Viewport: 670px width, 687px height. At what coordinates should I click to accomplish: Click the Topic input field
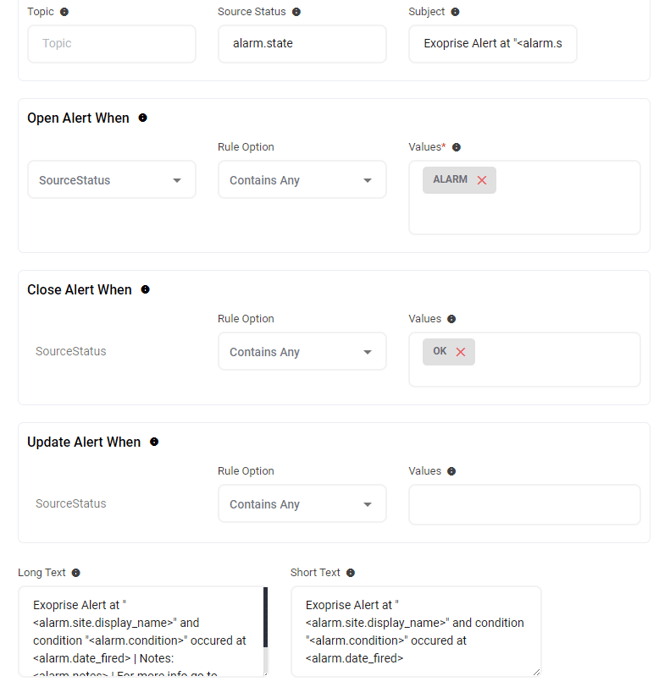[x=111, y=44]
